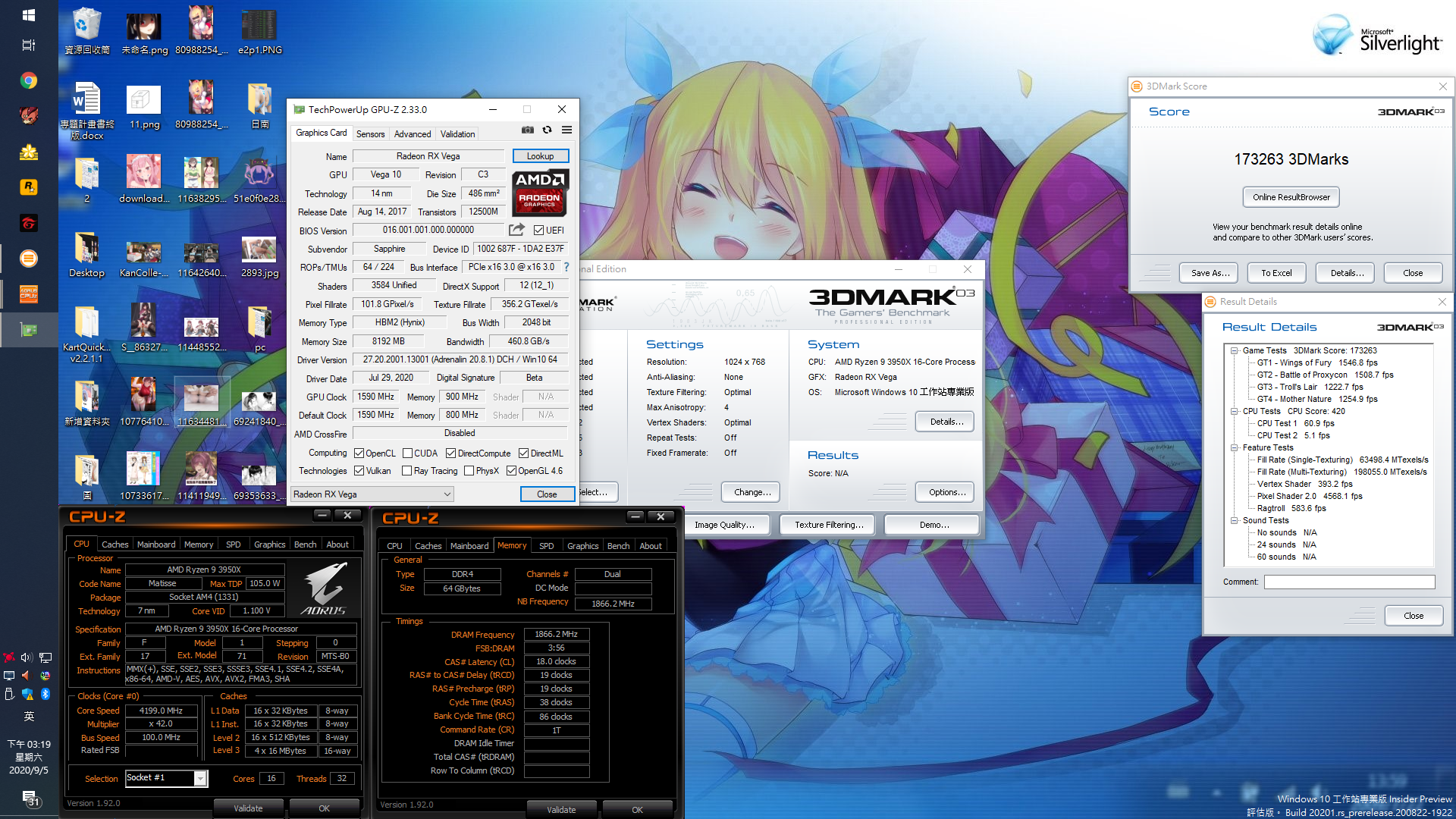Launch Google Chrome from the taskbar
1456x819 pixels.
(x=29, y=80)
